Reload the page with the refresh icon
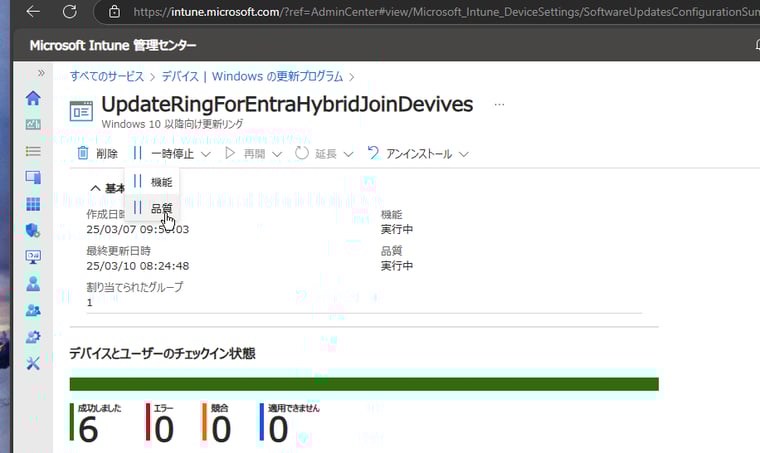 tap(70, 11)
